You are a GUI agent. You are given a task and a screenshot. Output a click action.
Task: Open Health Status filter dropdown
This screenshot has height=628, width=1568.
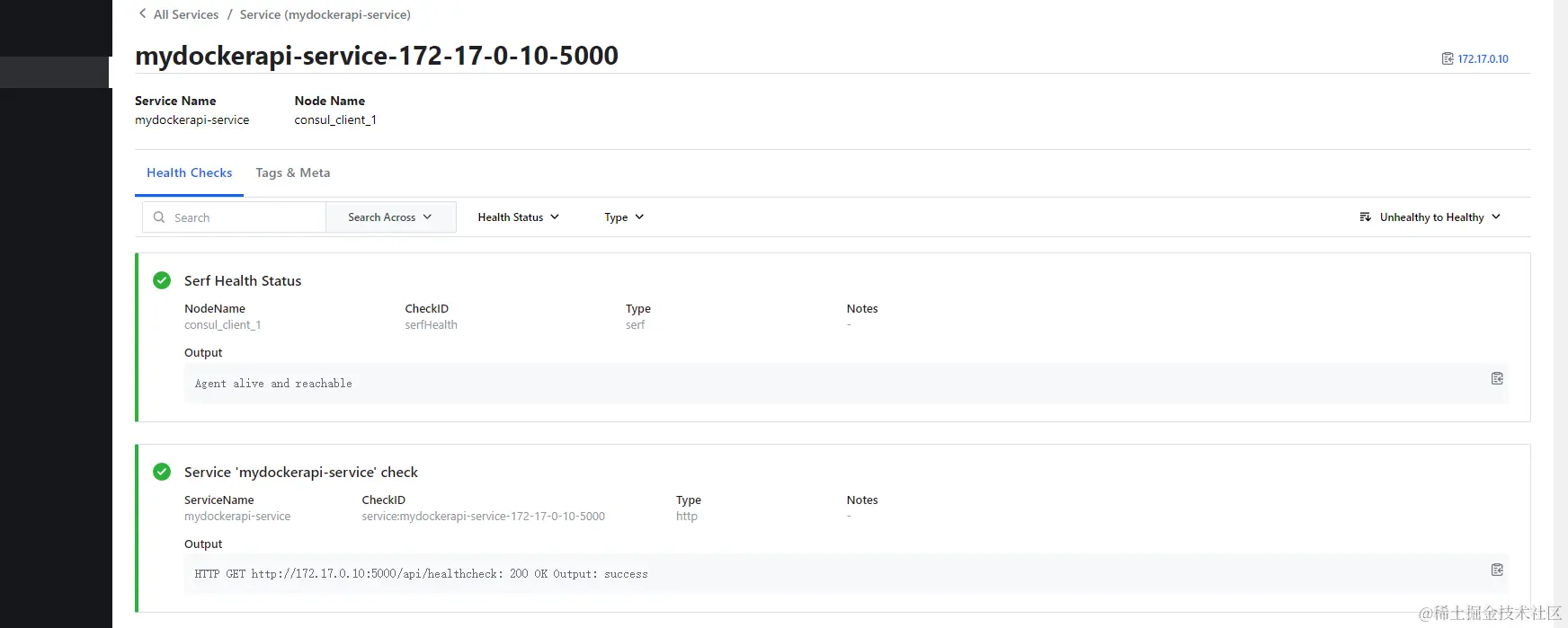click(x=518, y=217)
